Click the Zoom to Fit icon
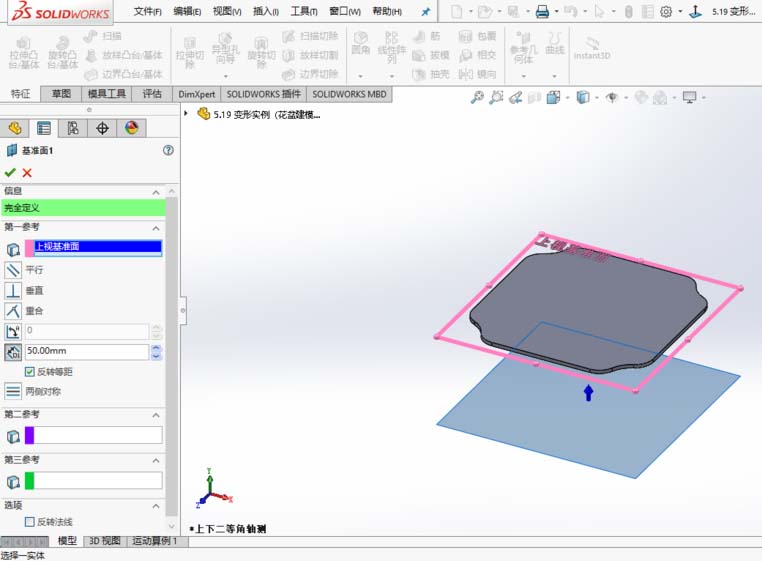762x561 pixels. pyautogui.click(x=477, y=98)
